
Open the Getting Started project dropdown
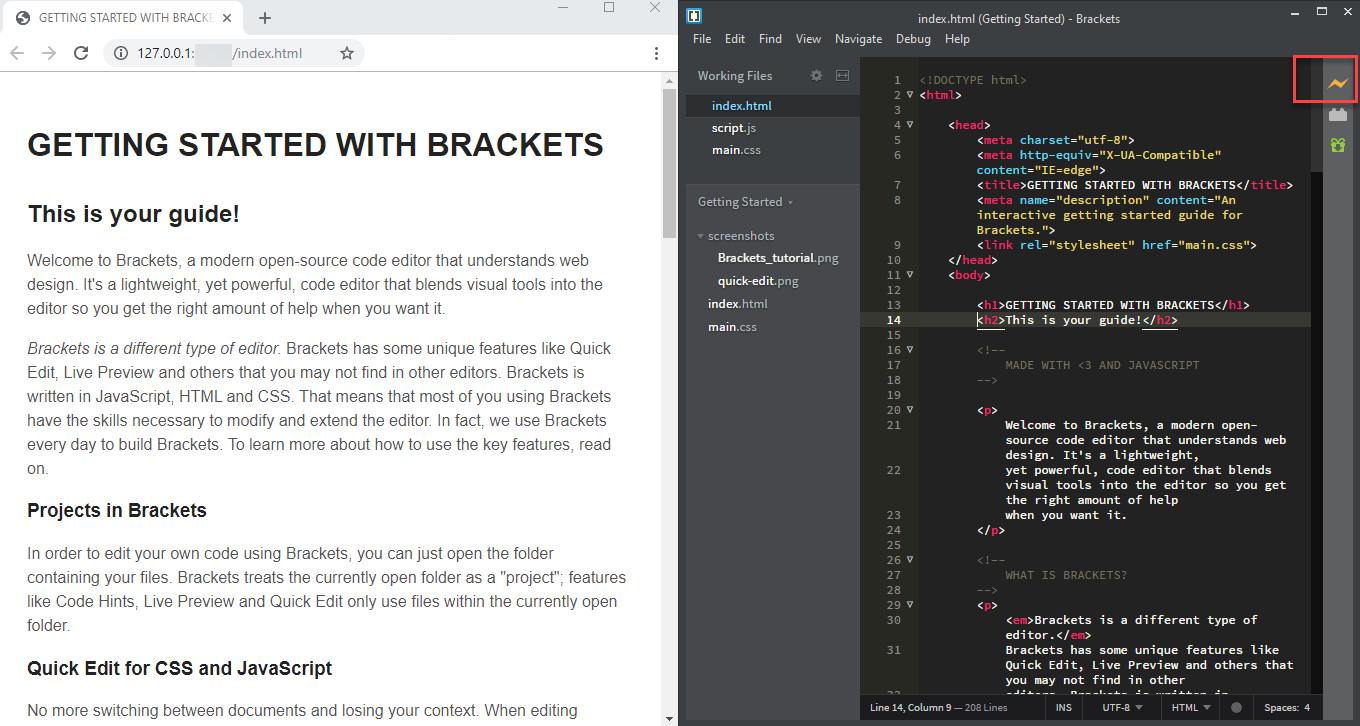[x=745, y=202]
